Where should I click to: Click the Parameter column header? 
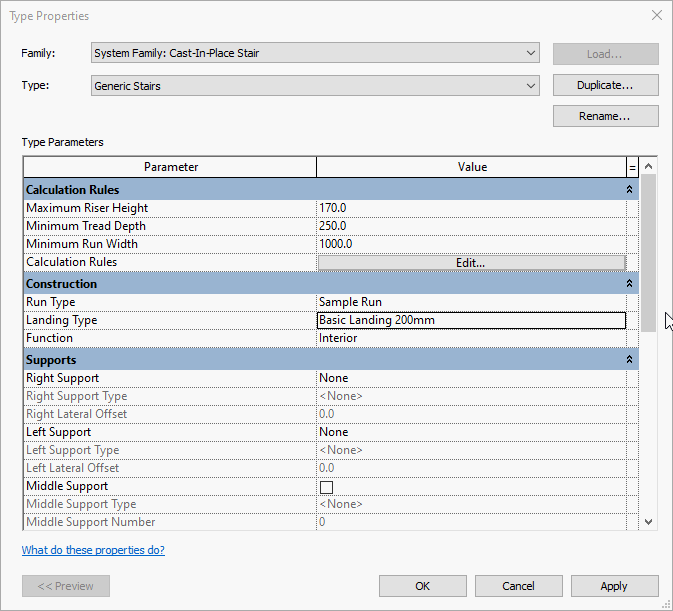[x=170, y=167]
